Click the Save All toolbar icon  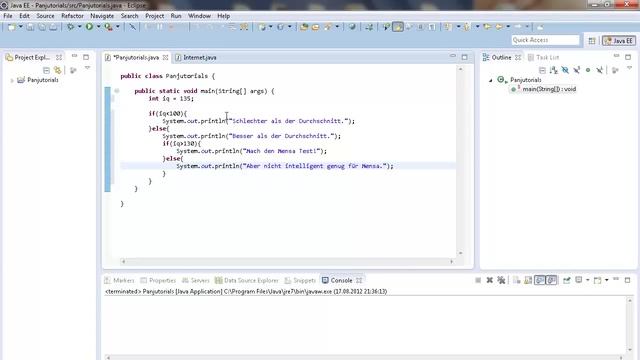tap(42, 27)
